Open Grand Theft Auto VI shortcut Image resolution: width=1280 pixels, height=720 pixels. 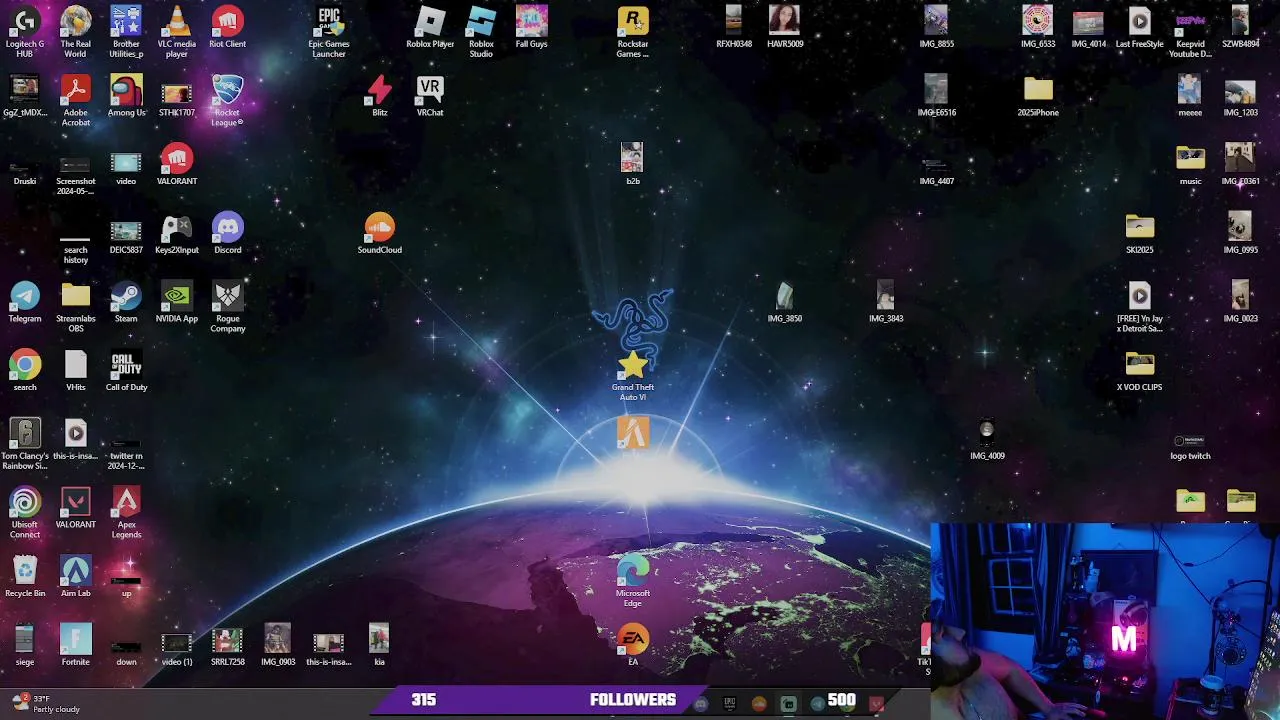(633, 376)
